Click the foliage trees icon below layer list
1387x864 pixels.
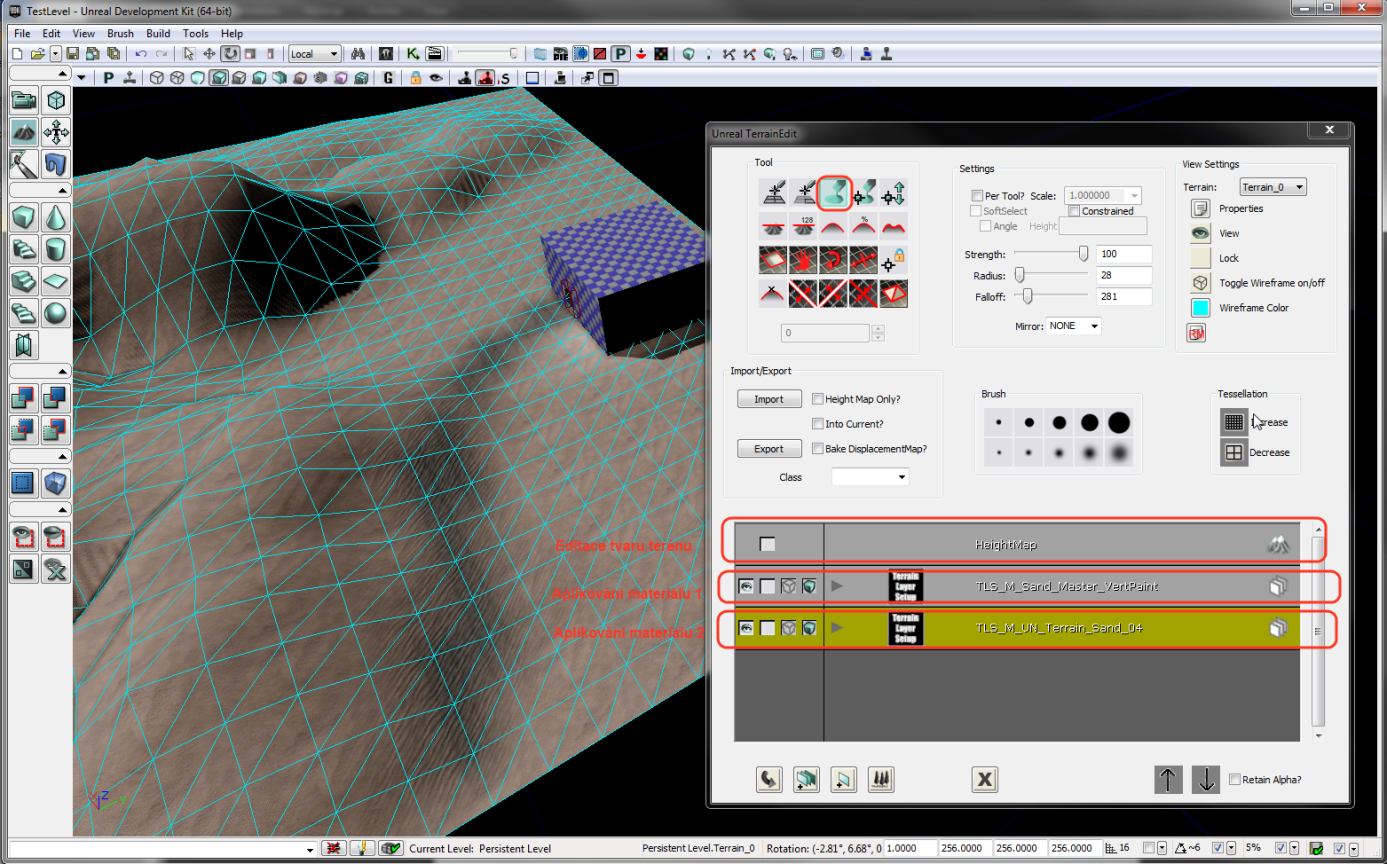click(x=880, y=780)
